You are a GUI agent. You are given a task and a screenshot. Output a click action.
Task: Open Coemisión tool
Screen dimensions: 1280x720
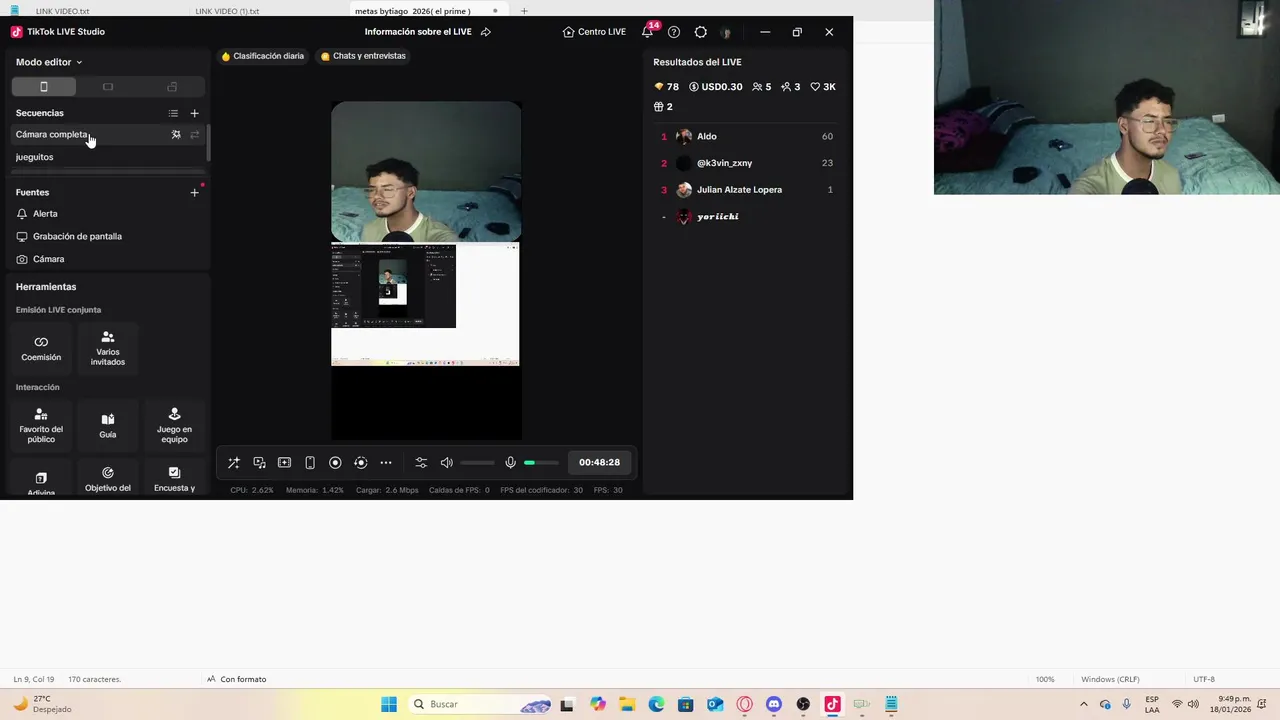(x=41, y=348)
